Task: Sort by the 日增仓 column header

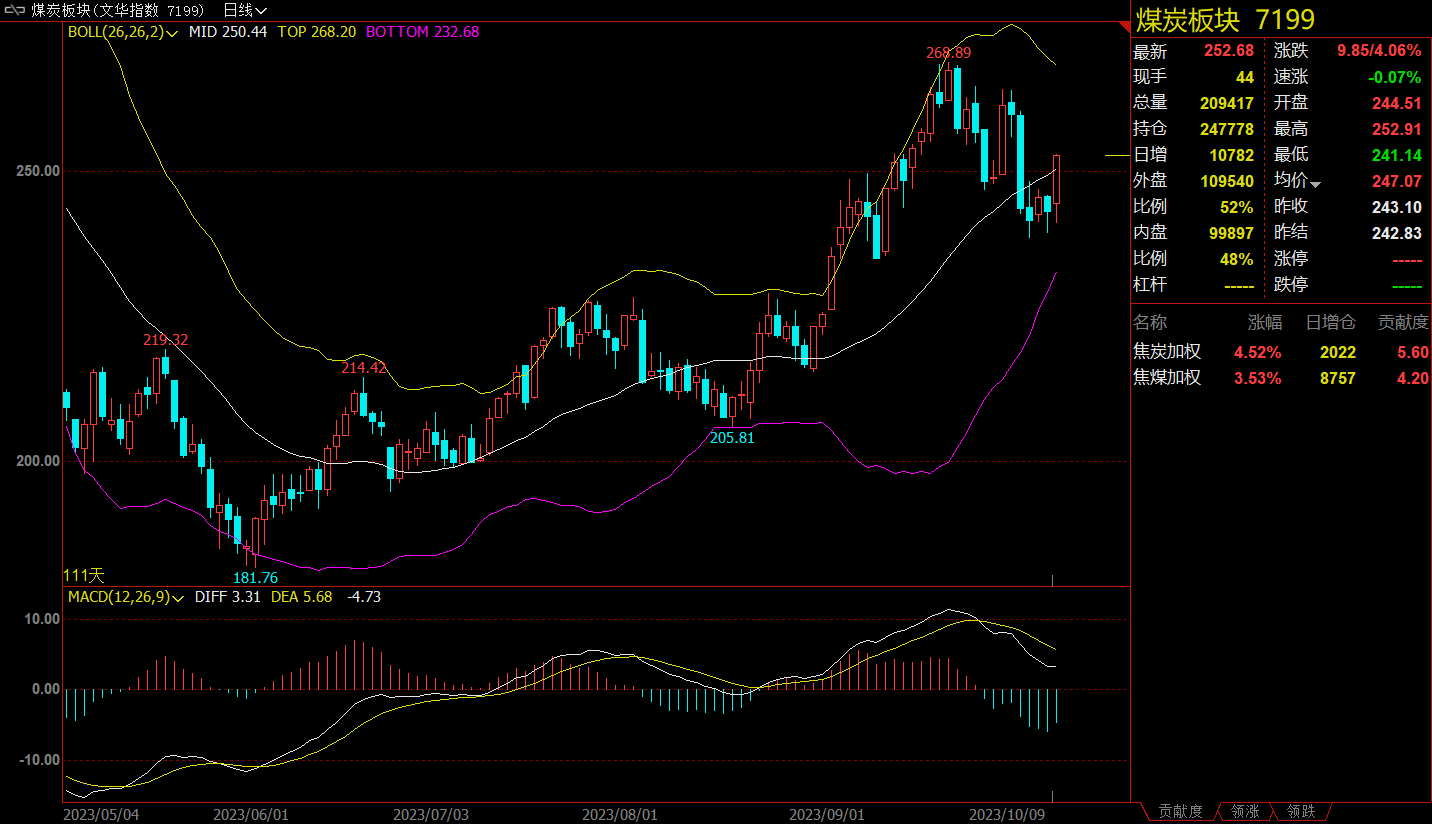Action: (x=1330, y=323)
